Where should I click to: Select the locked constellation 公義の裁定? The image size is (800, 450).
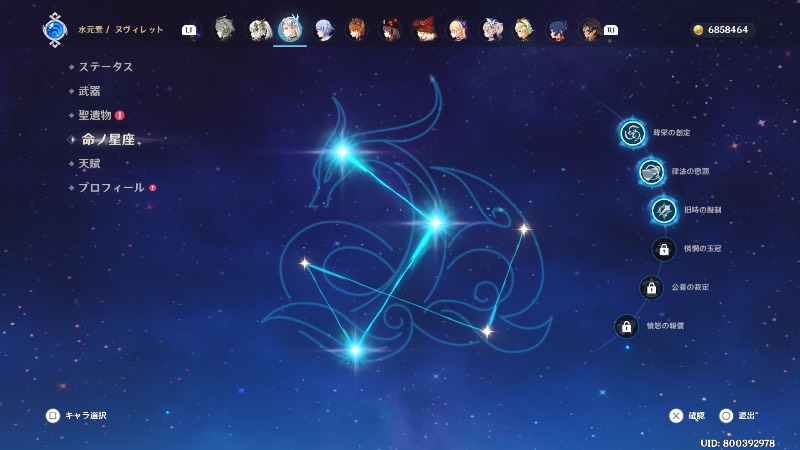point(652,288)
